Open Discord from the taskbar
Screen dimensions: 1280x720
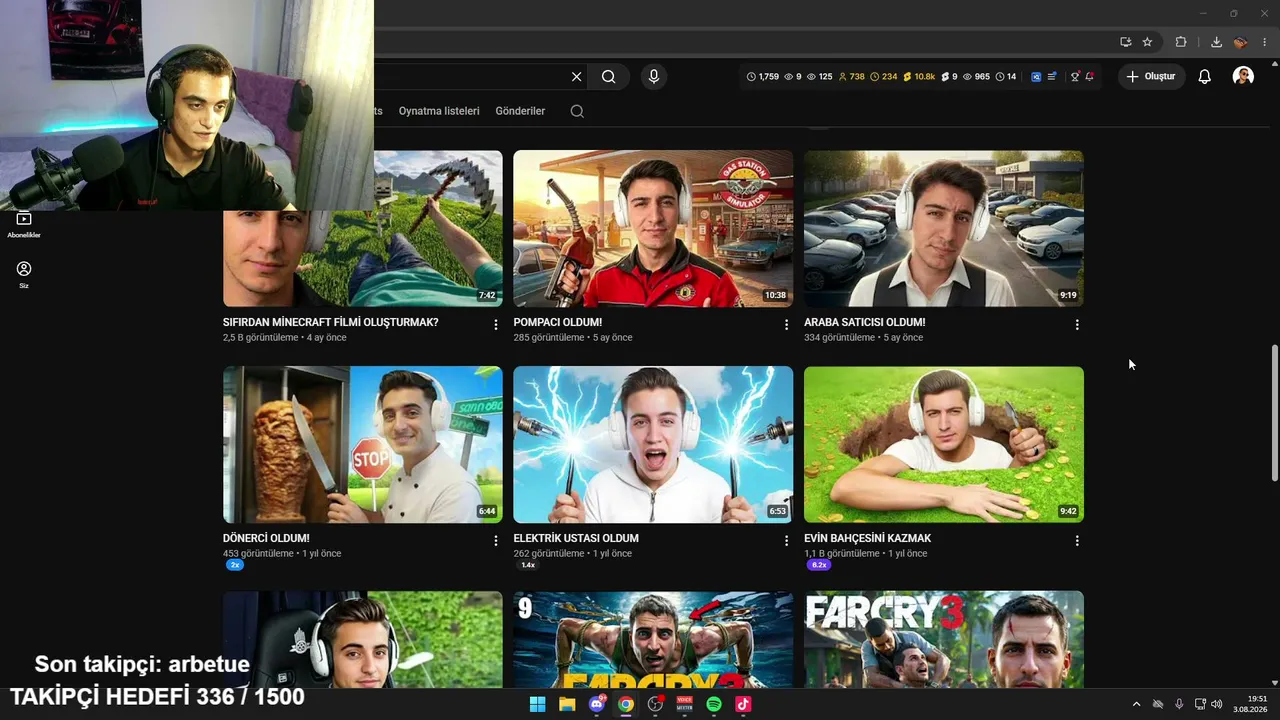(x=597, y=704)
